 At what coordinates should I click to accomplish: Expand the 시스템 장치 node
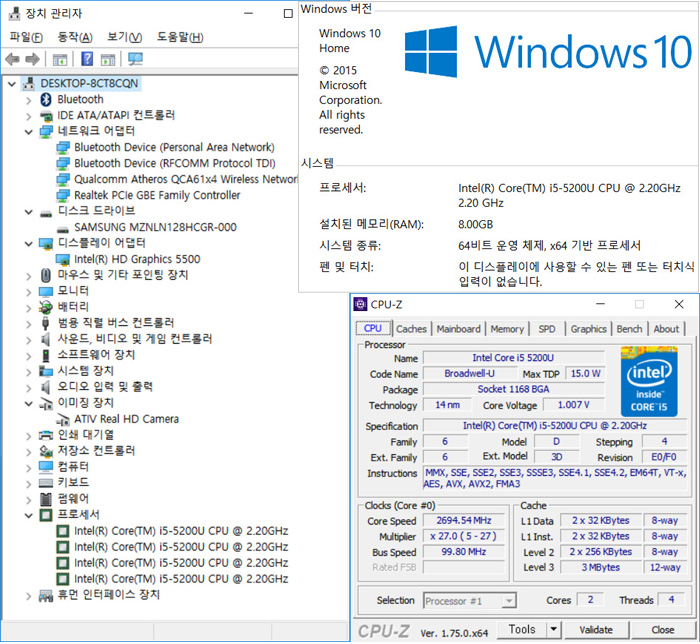[x=29, y=372]
